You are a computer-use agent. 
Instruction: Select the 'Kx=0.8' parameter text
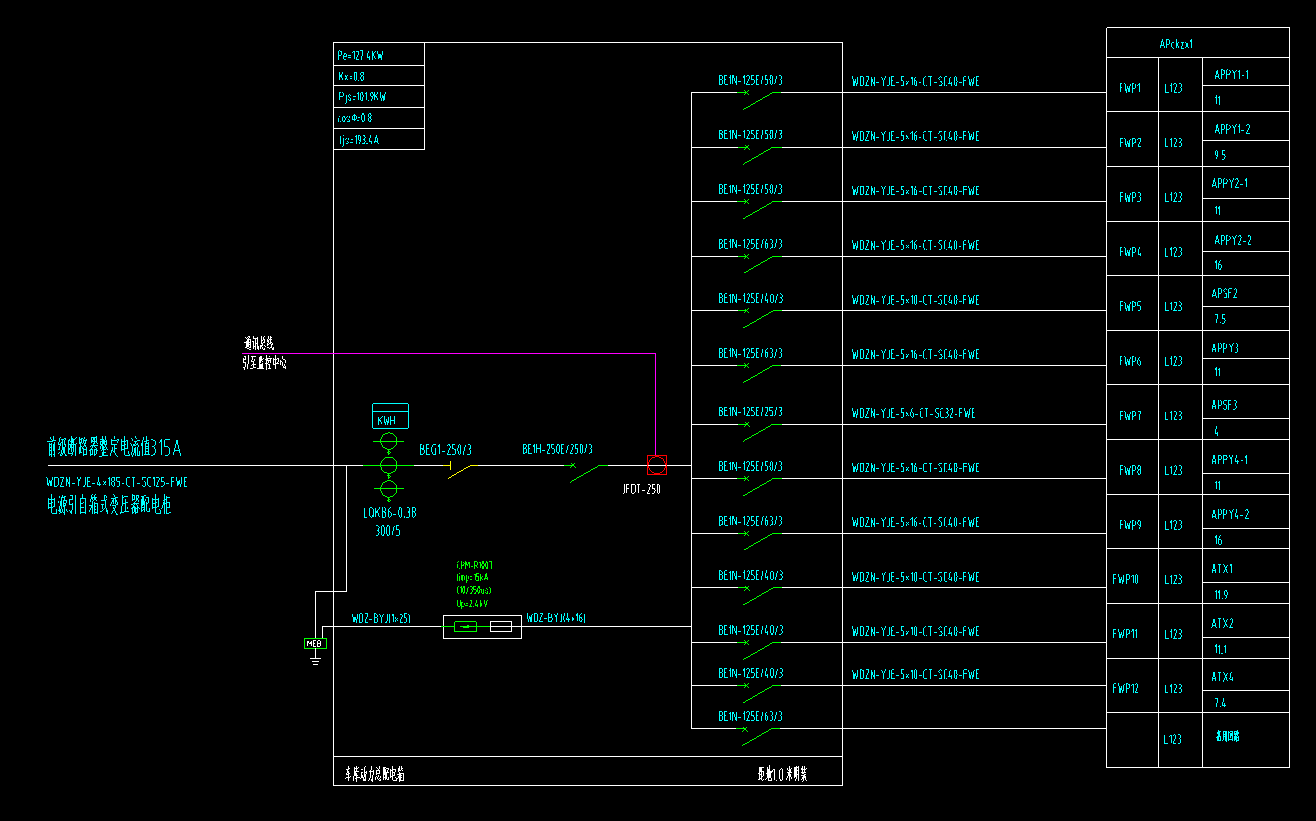352,77
